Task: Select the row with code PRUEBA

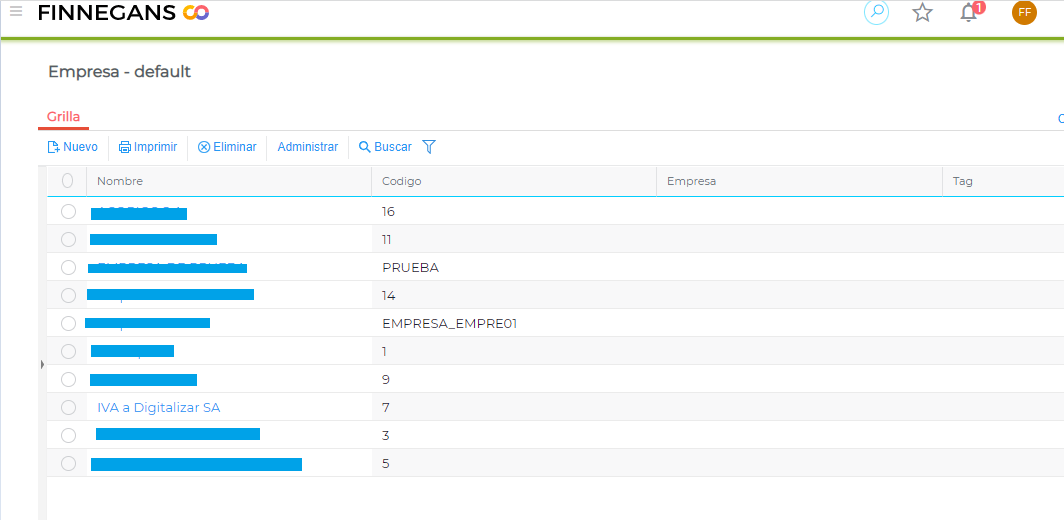Action: pyautogui.click(x=69, y=267)
